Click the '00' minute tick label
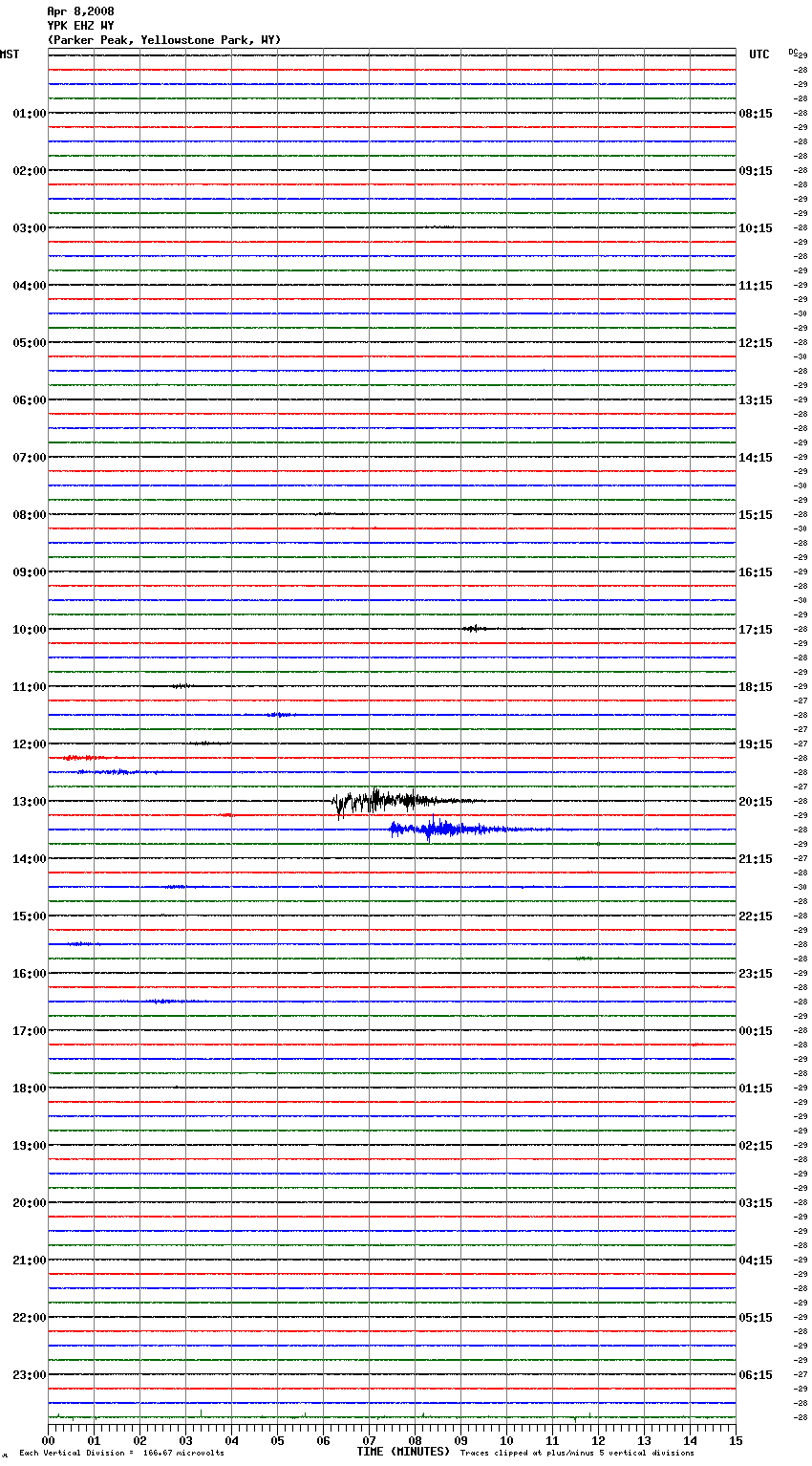Image resolution: width=812 pixels, height=1466 pixels. [48, 1440]
